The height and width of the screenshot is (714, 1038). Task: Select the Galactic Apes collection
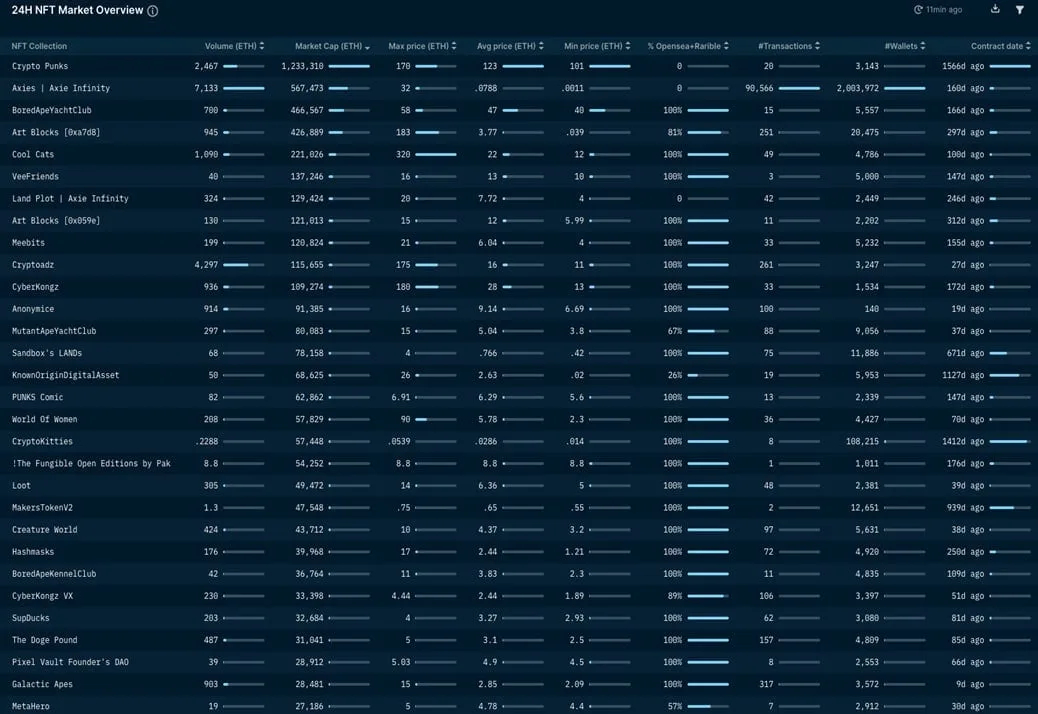pos(42,684)
